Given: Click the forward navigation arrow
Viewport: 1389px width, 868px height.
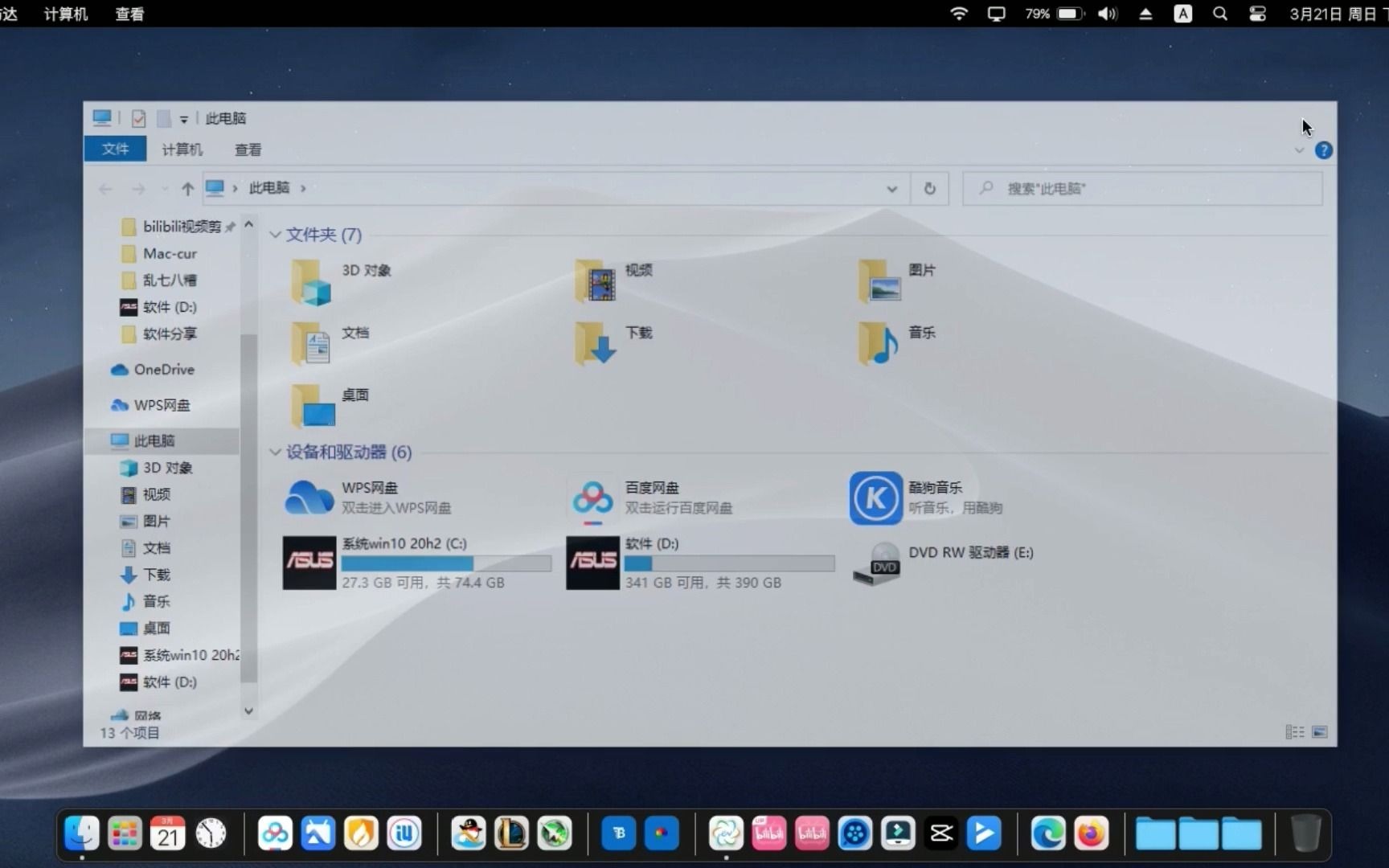Looking at the screenshot, I should pyautogui.click(x=138, y=189).
